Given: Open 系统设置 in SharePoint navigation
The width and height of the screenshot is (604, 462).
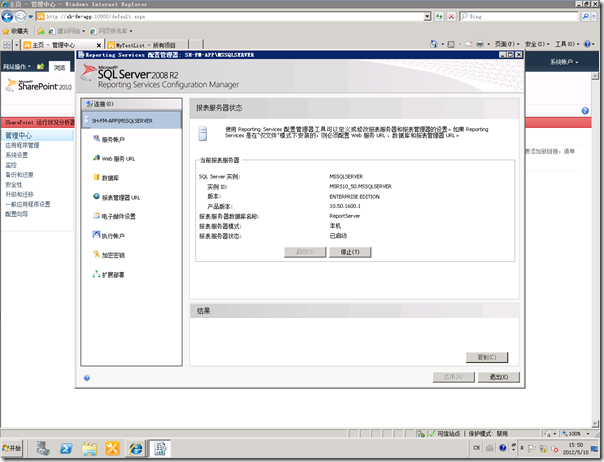Looking at the screenshot, I should click(x=16, y=155).
